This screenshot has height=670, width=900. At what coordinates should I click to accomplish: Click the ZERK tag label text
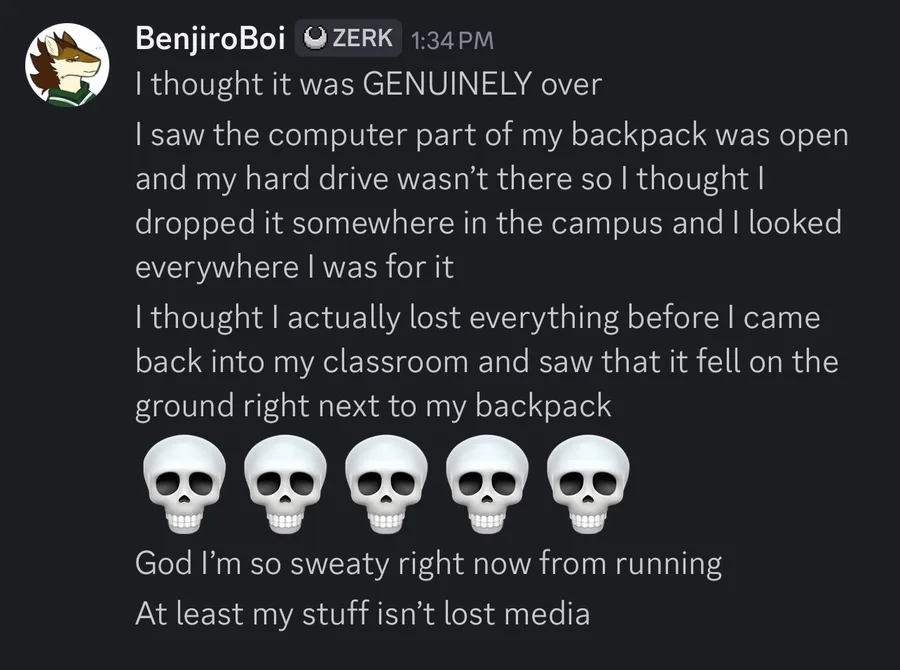(362, 39)
